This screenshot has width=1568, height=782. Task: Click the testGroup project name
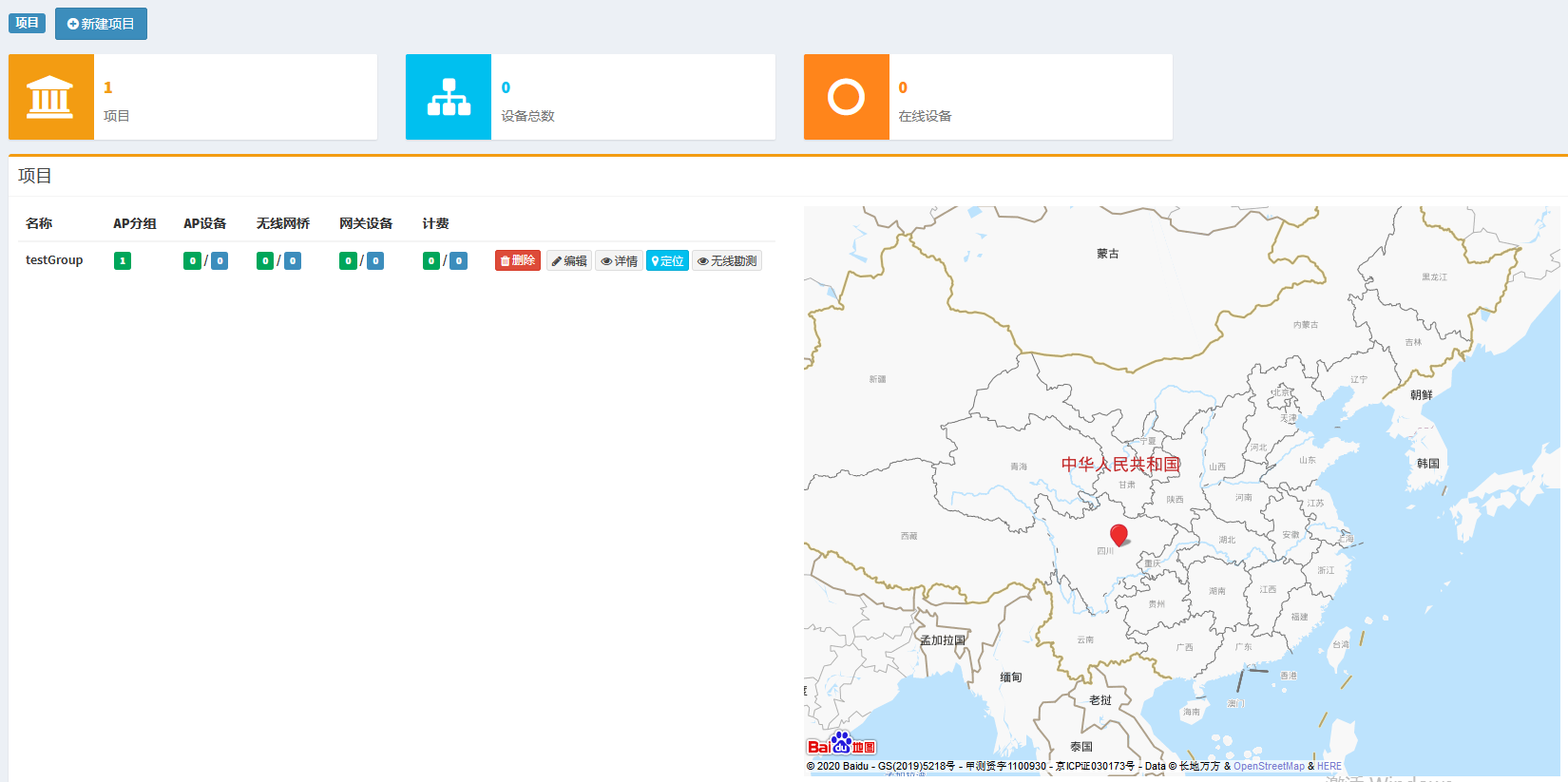coord(54,260)
